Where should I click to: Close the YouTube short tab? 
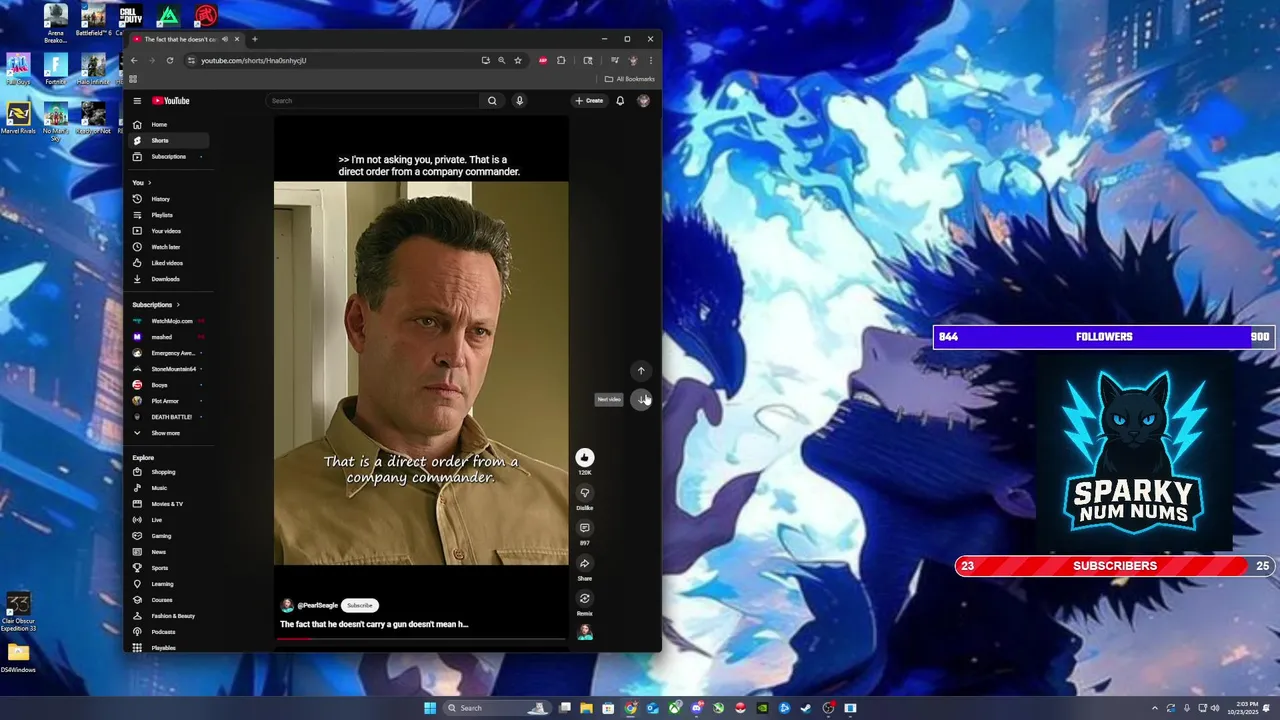[x=237, y=39]
